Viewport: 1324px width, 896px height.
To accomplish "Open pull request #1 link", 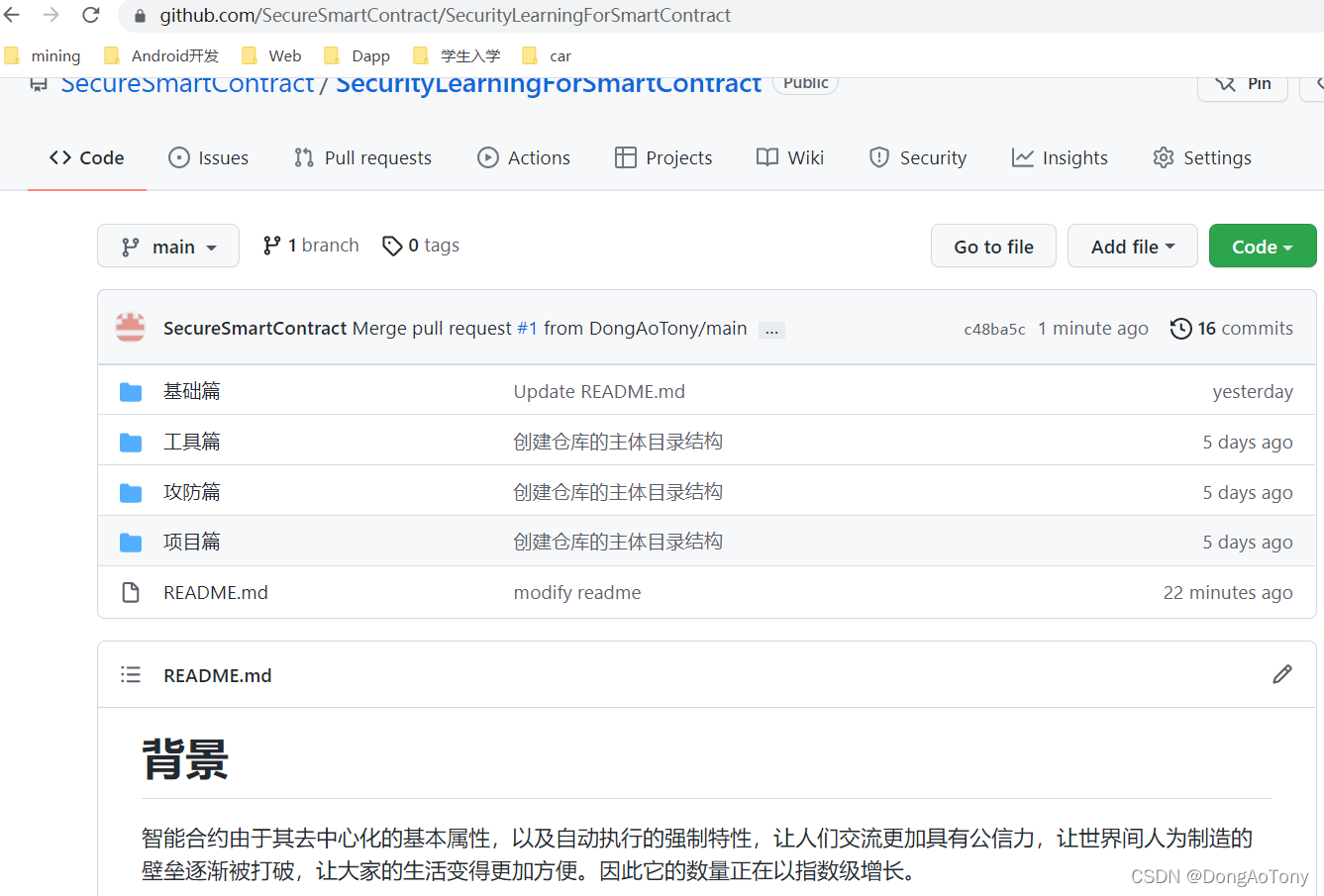I will [528, 328].
